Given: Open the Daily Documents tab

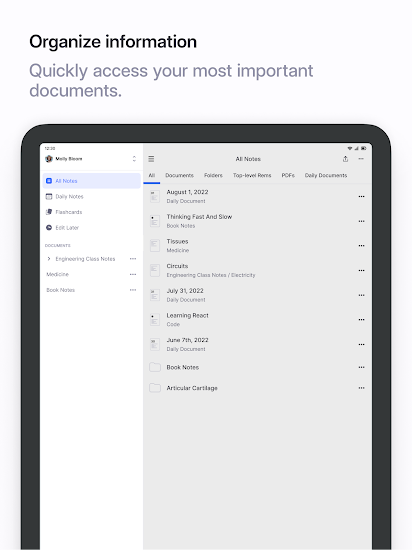Looking at the screenshot, I should (326, 175).
